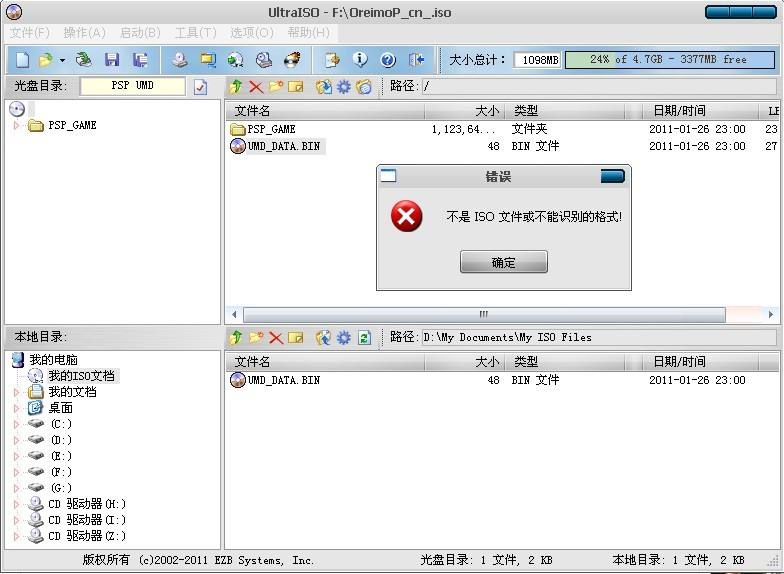Select the disc root icon in the image tree
The height and width of the screenshot is (574, 784).
[x=17, y=109]
